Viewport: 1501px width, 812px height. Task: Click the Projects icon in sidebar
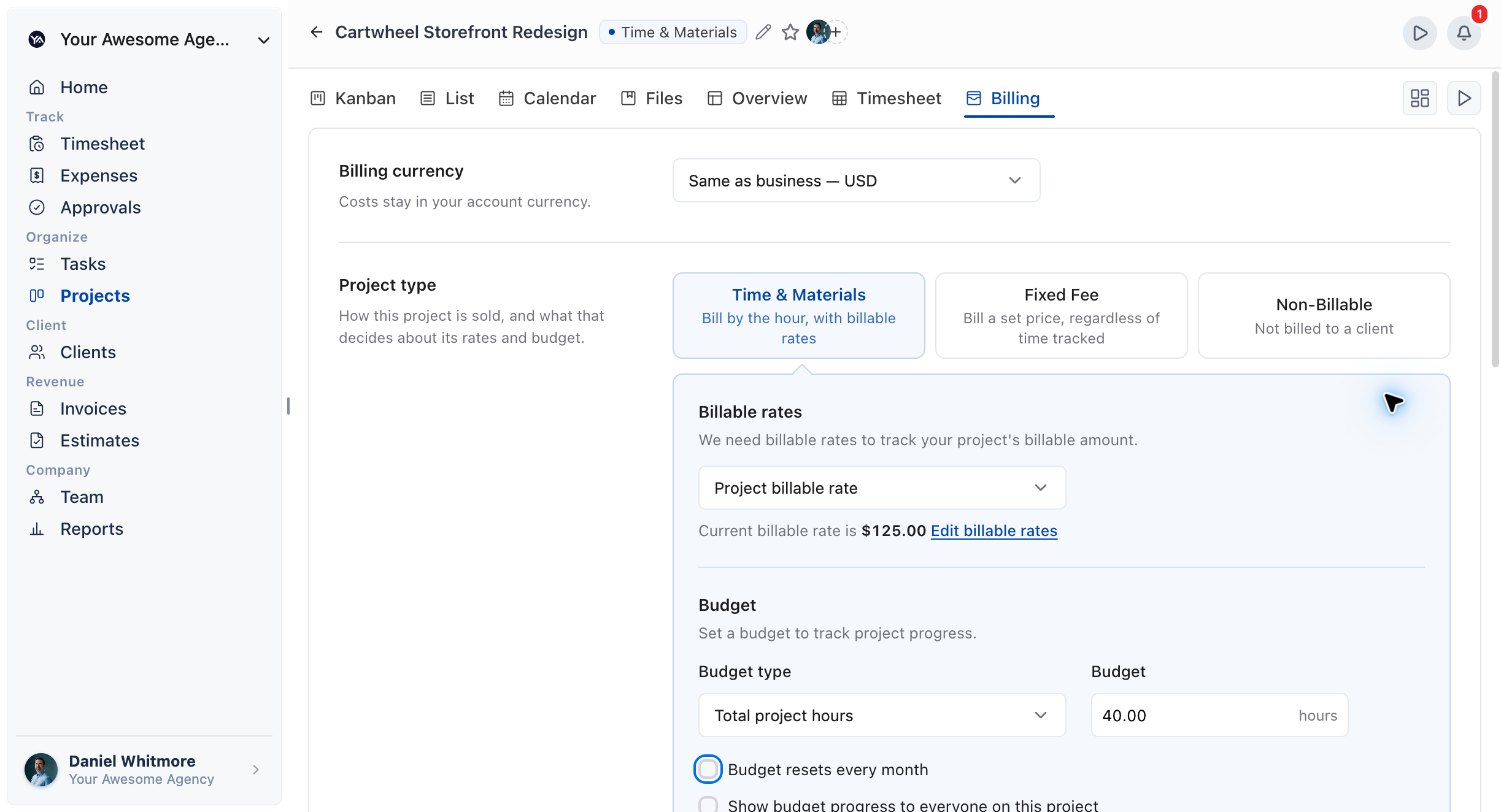(37, 296)
